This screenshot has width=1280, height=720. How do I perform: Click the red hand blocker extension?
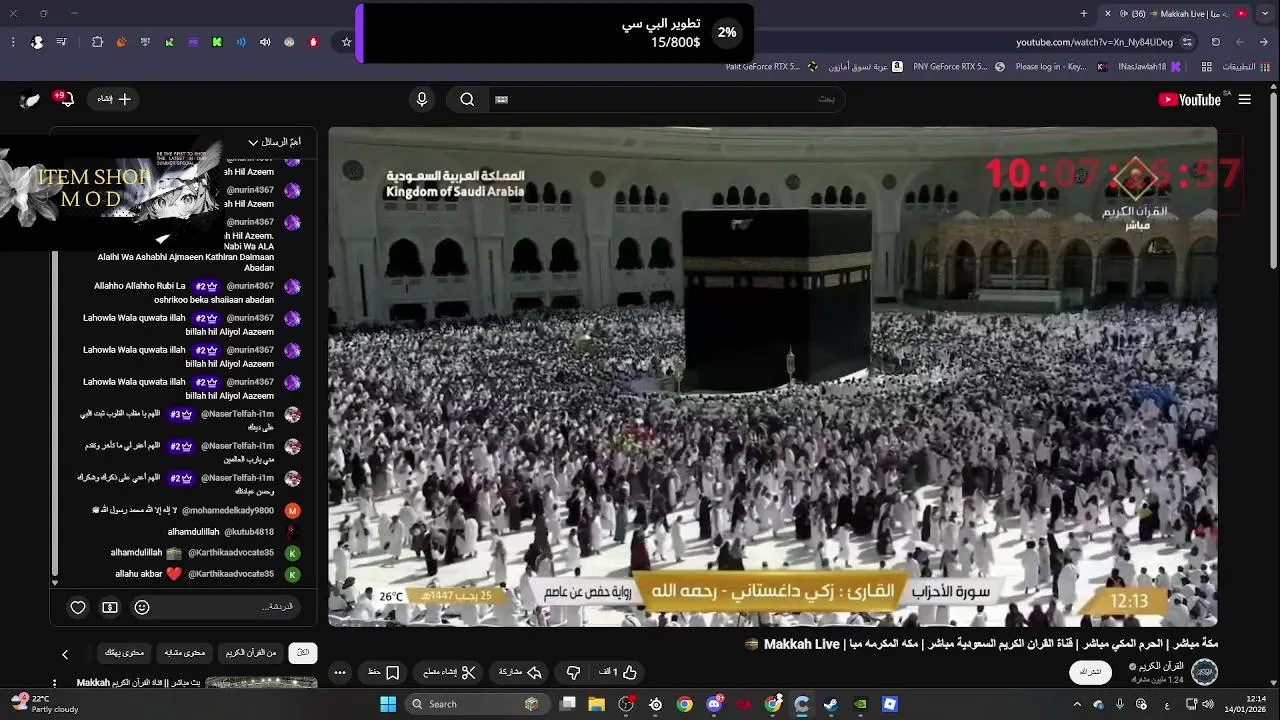point(313,42)
